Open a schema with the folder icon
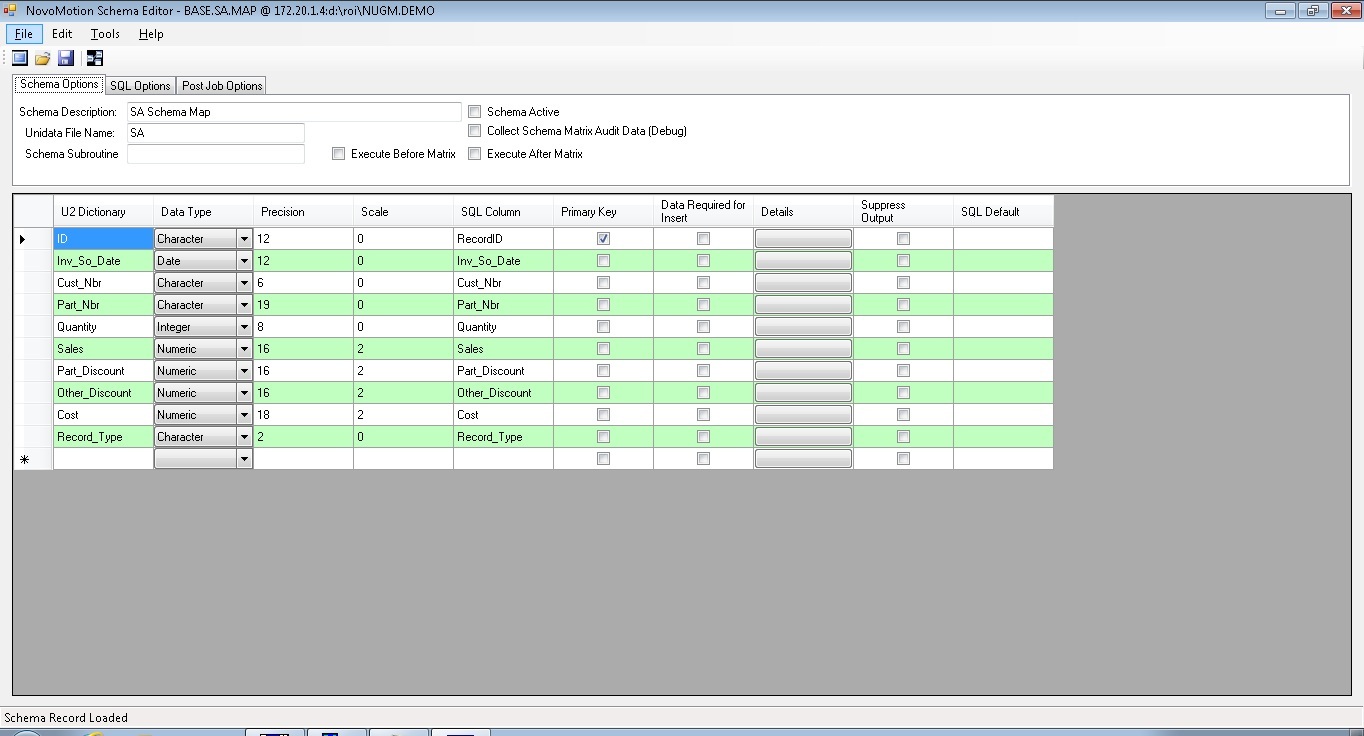Screen dimensions: 1364x736 coord(43,58)
